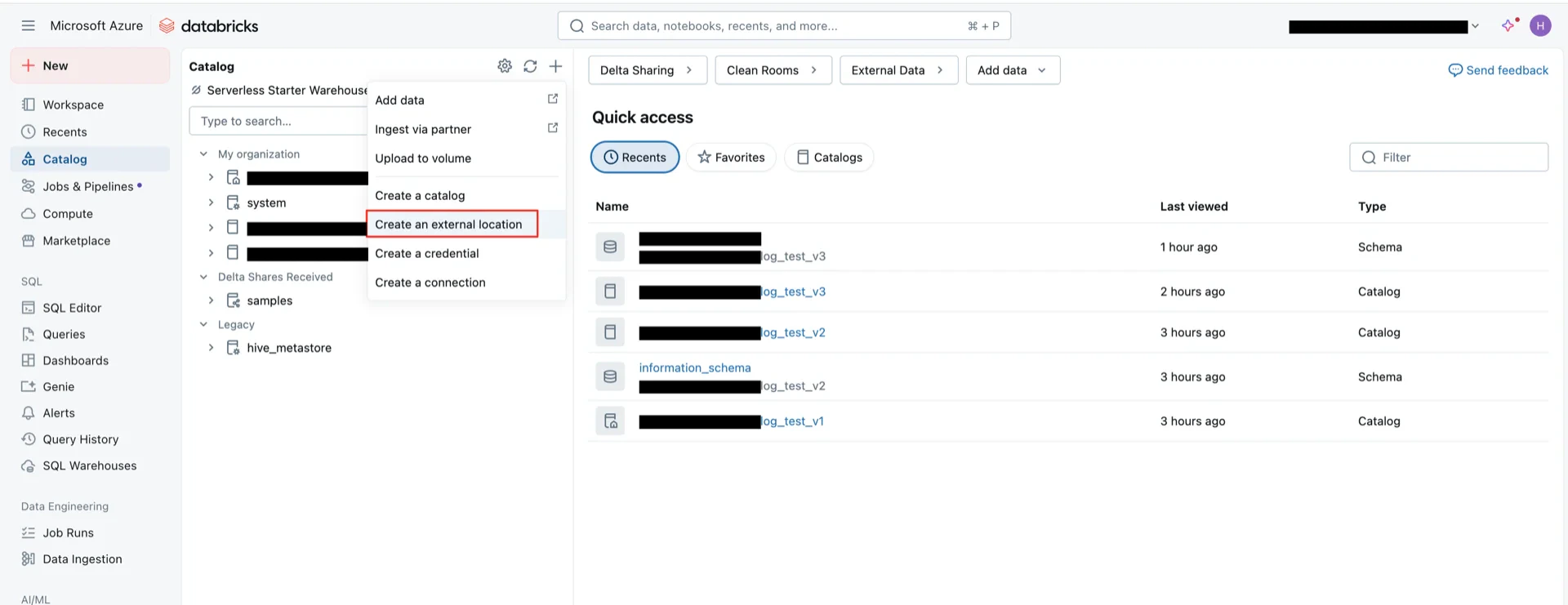This screenshot has height=605, width=1568.
Task: Collapse the My organization section
Action: 203,153
